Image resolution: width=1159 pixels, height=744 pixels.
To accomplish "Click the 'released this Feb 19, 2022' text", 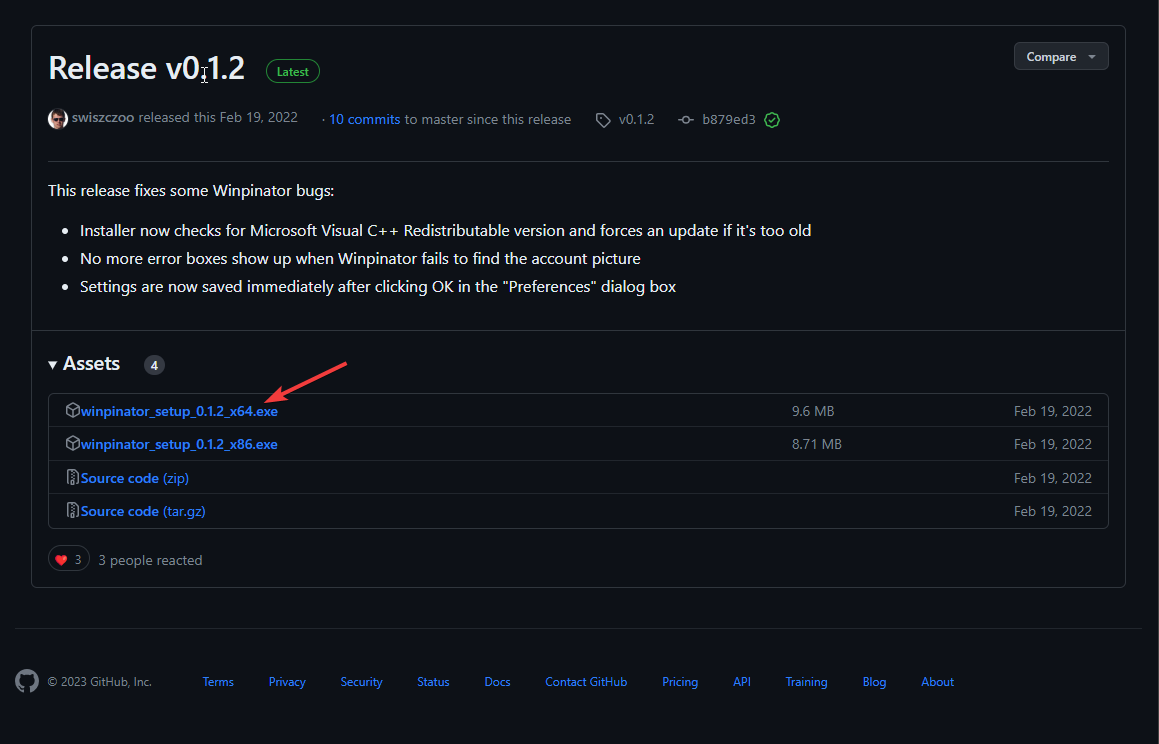I will [x=218, y=117].
